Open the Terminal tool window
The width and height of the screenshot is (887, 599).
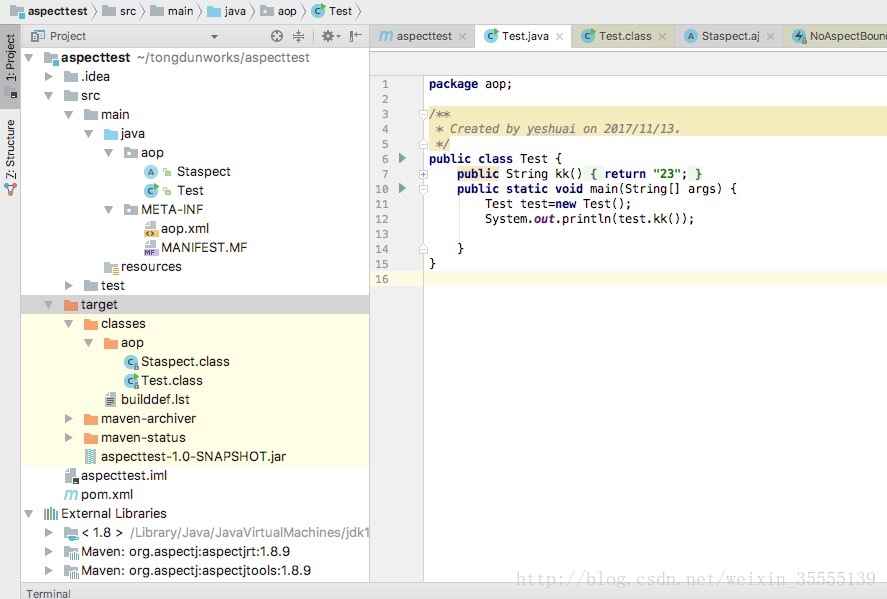coord(48,593)
